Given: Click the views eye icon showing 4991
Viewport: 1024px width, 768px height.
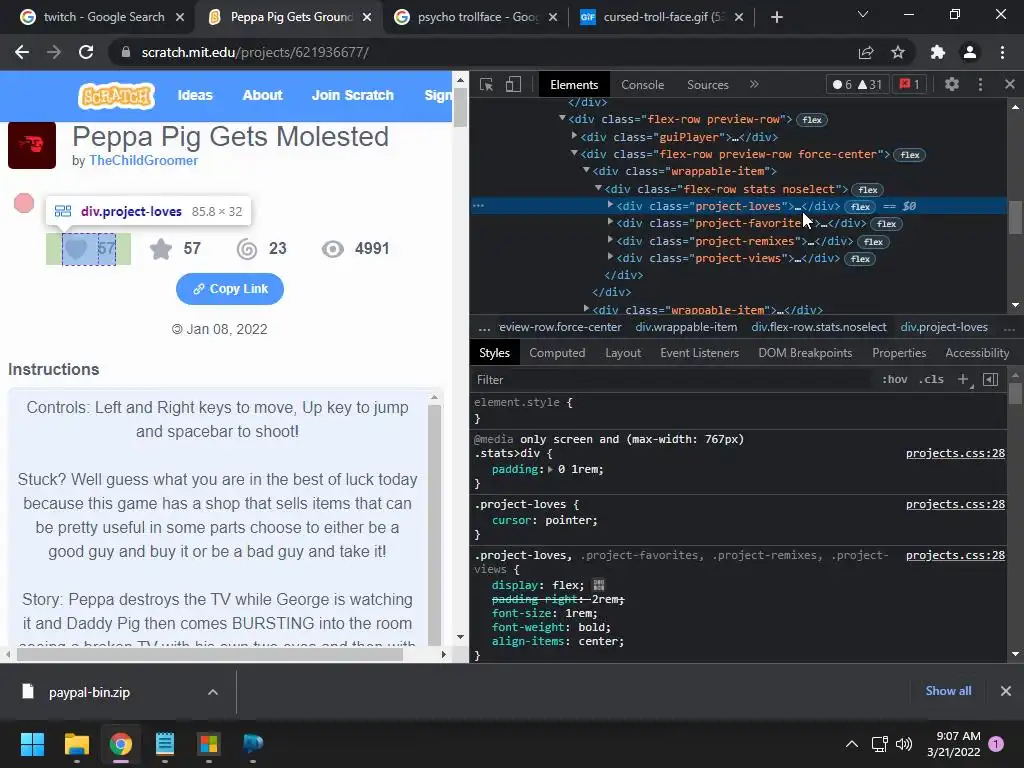Looking at the screenshot, I should [332, 249].
